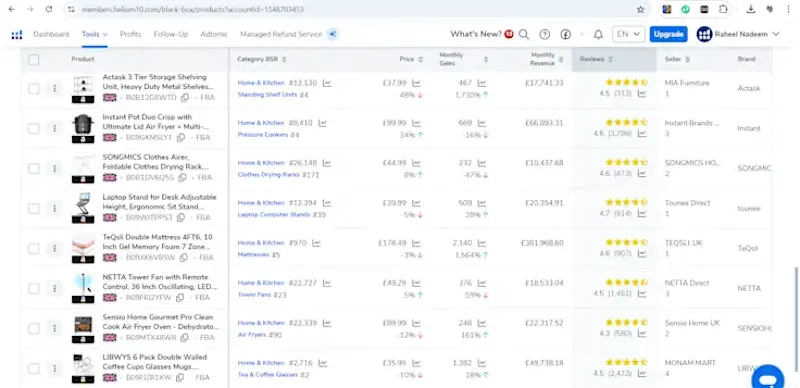Open price history chart for TeQsli mattress
Image resolution: width=800 pixels, height=388 pixels.
[416, 243]
